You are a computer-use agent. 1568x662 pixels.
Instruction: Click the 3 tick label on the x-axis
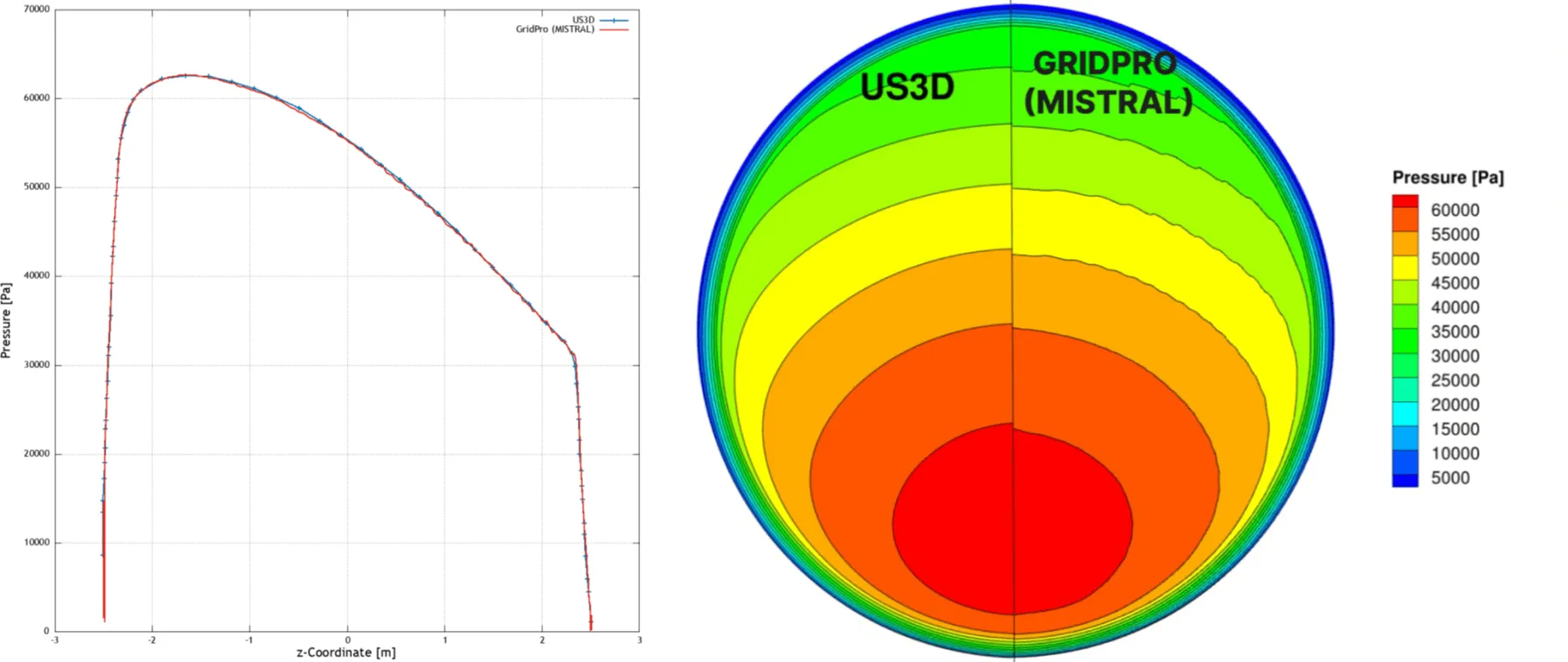coord(640,640)
